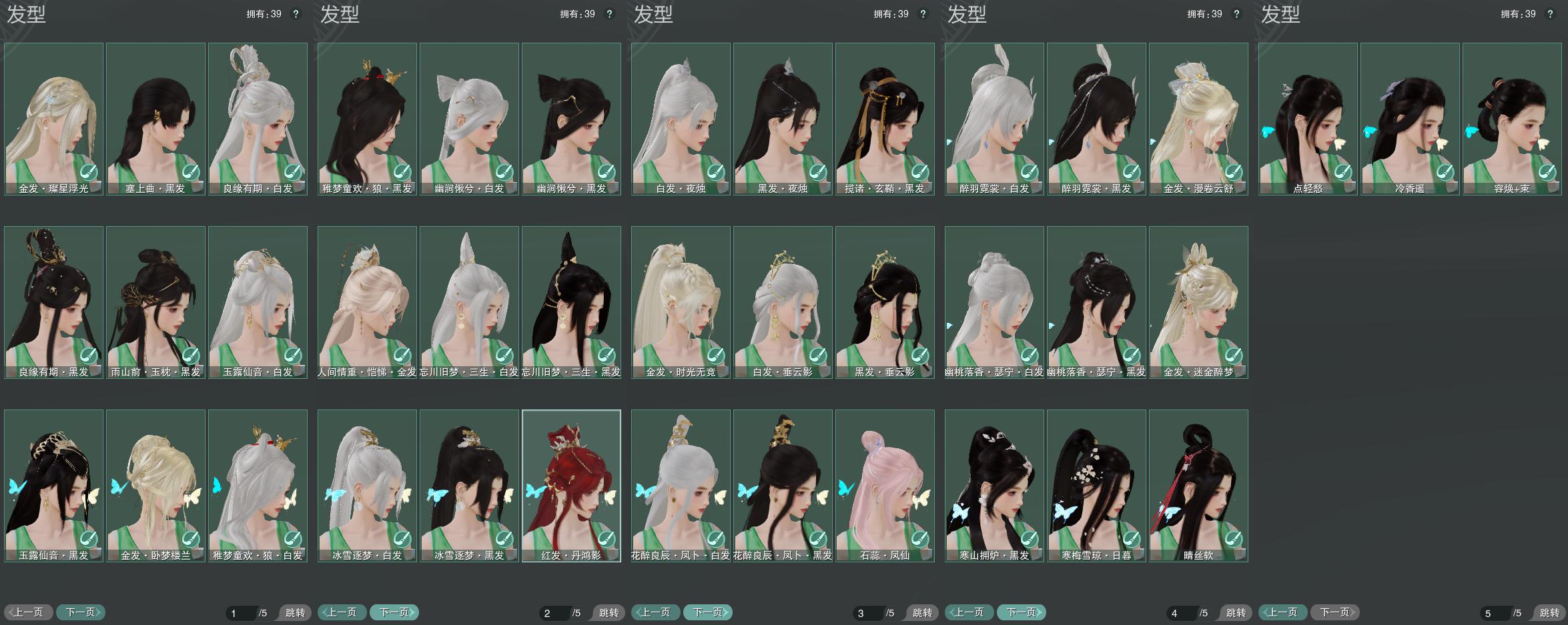Go to previous page from page 2
The width and height of the screenshot is (1568, 625).
click(342, 612)
